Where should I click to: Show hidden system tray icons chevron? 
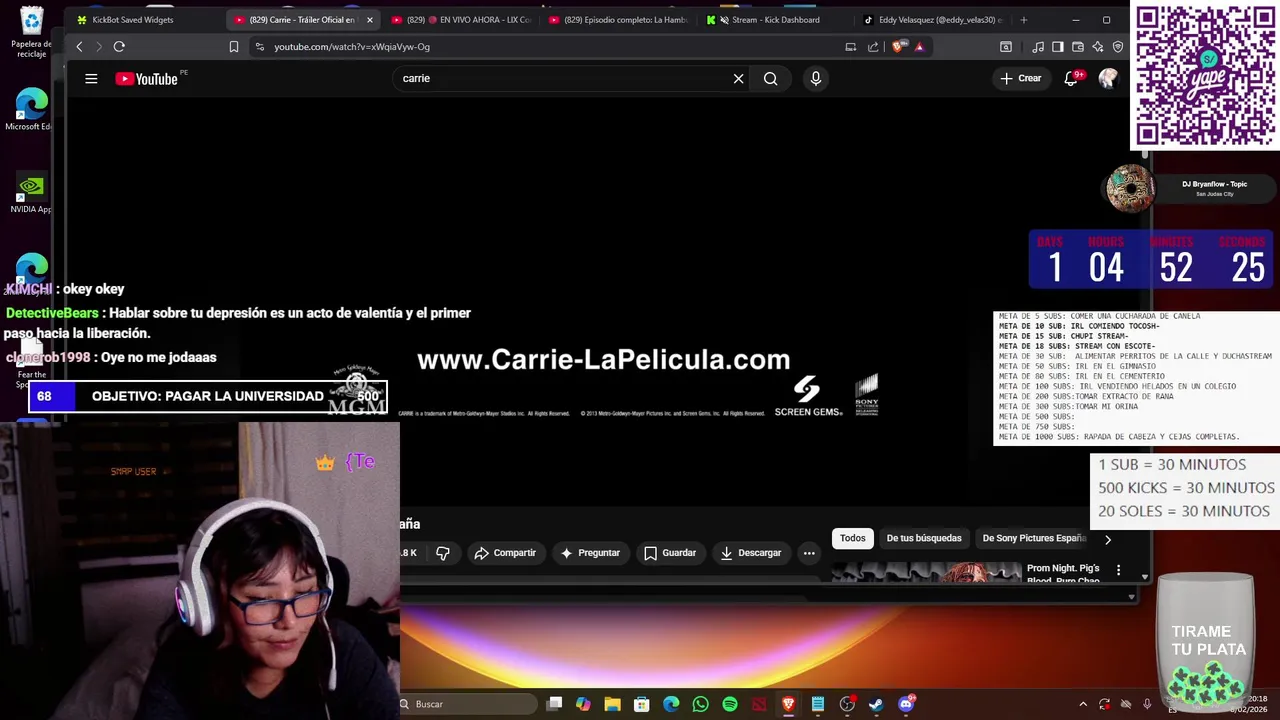(1083, 704)
